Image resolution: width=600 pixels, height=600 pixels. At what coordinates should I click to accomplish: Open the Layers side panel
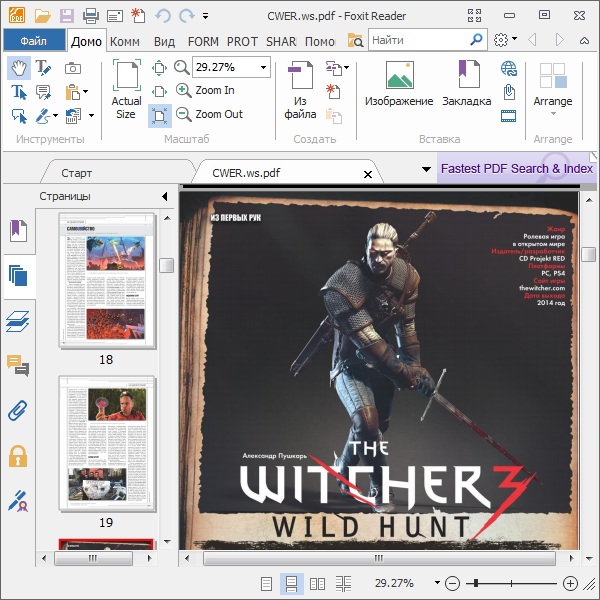coord(18,321)
